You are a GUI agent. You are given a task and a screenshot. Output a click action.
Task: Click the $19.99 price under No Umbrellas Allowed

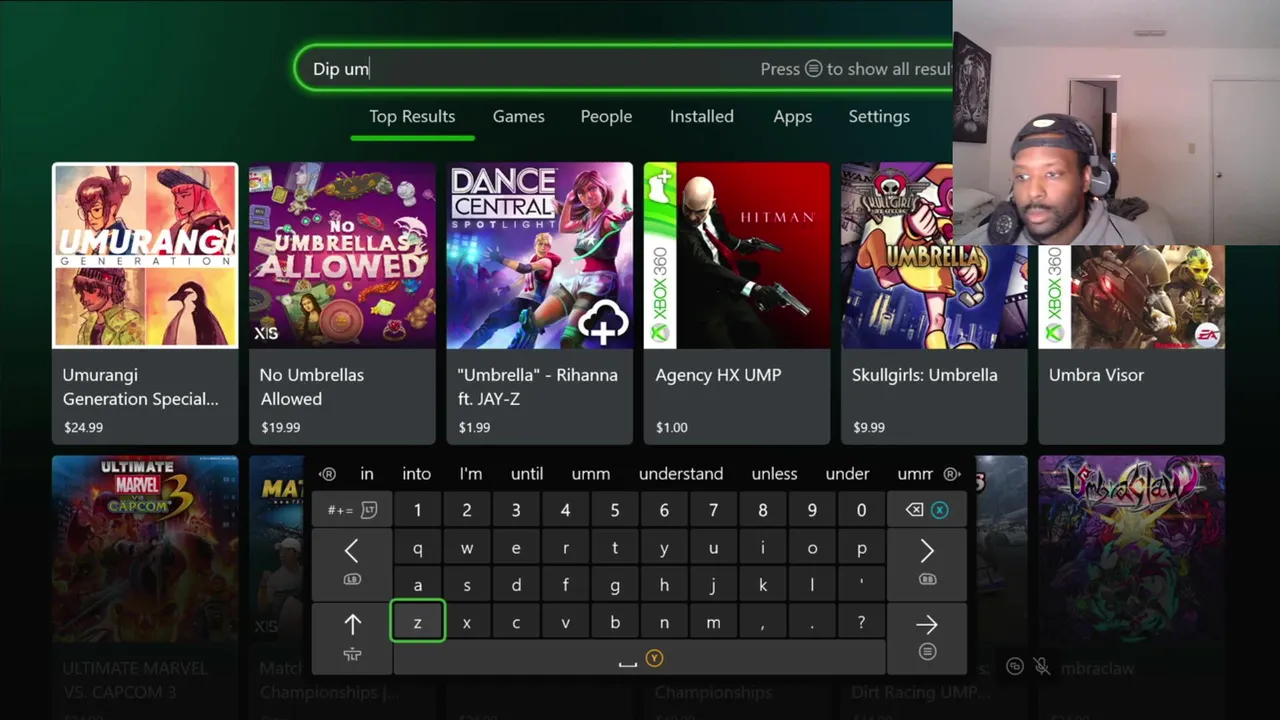[x=280, y=427]
